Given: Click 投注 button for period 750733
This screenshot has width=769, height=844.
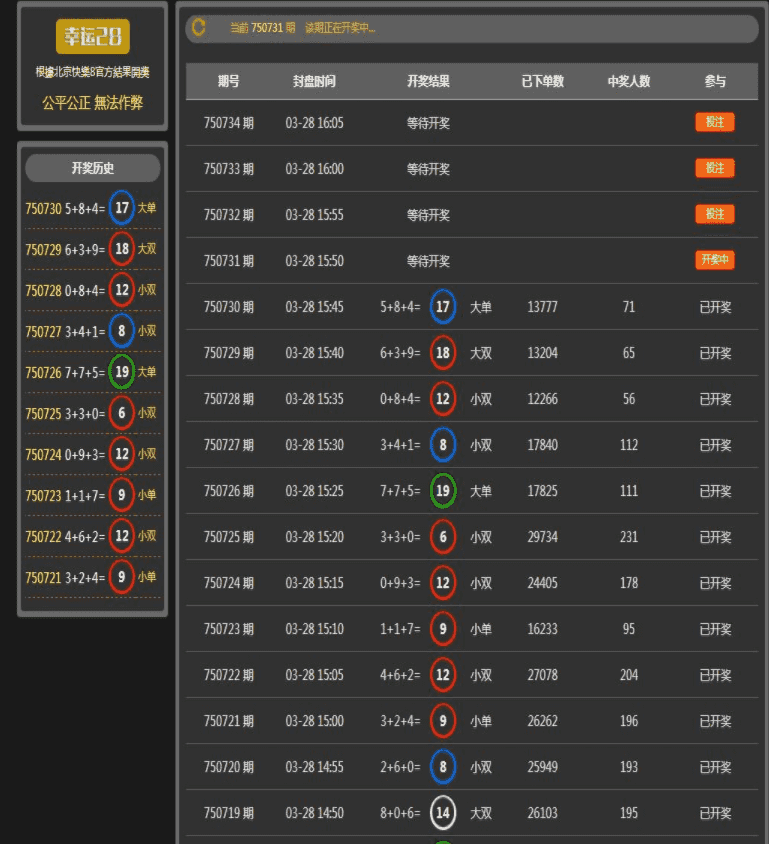Looking at the screenshot, I should coord(715,168).
